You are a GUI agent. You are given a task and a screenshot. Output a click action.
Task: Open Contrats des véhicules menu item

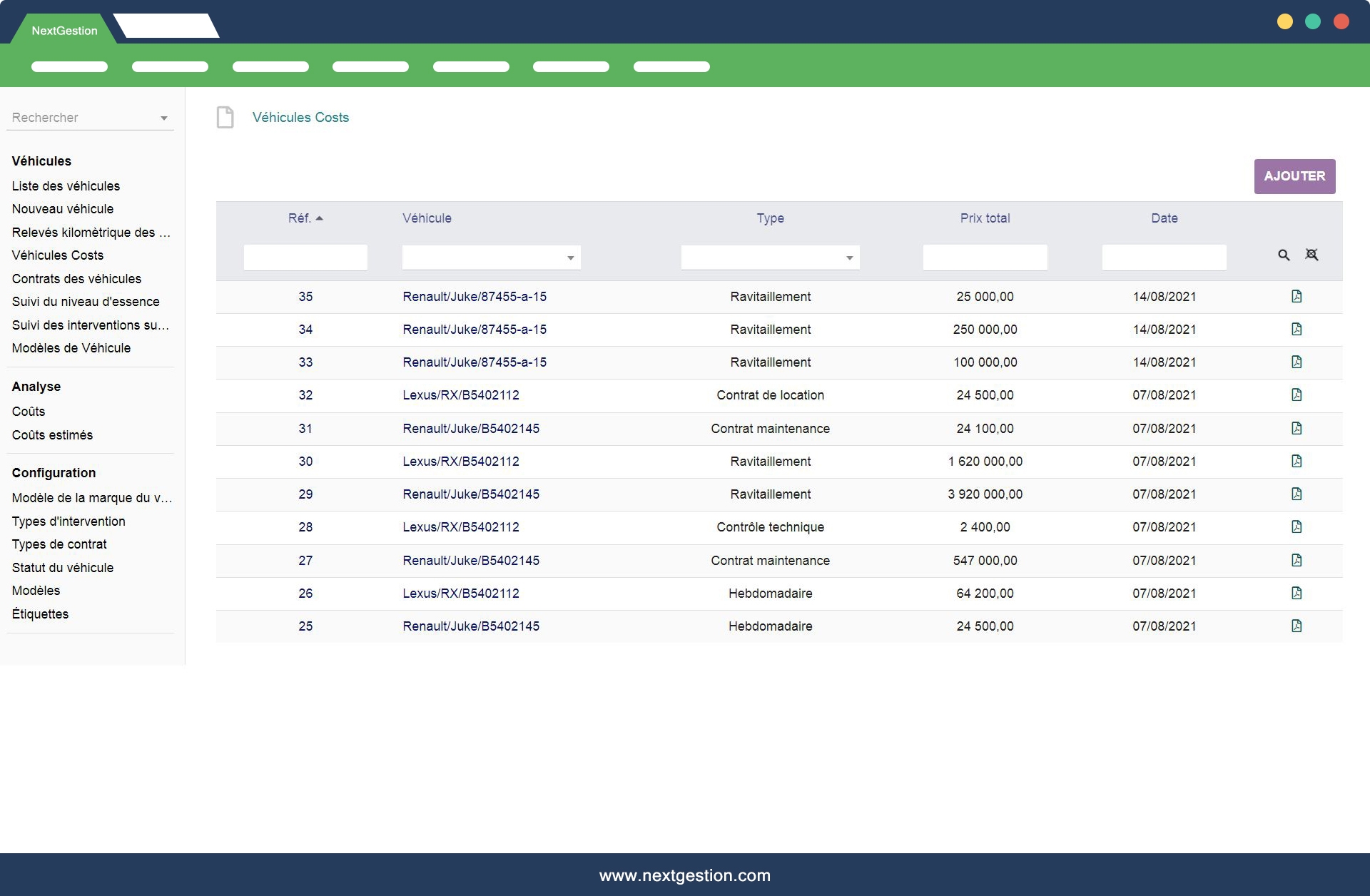pyautogui.click(x=76, y=279)
